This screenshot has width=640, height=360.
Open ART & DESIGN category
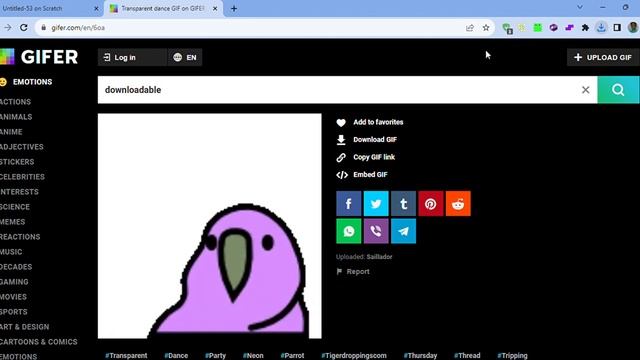[24, 327]
